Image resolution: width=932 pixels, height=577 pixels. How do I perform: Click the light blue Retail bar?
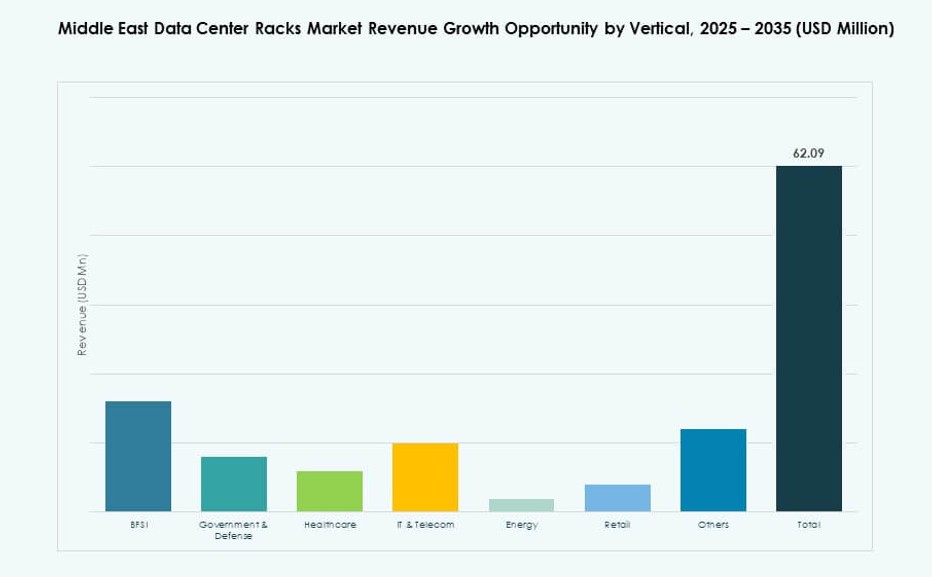pos(617,496)
